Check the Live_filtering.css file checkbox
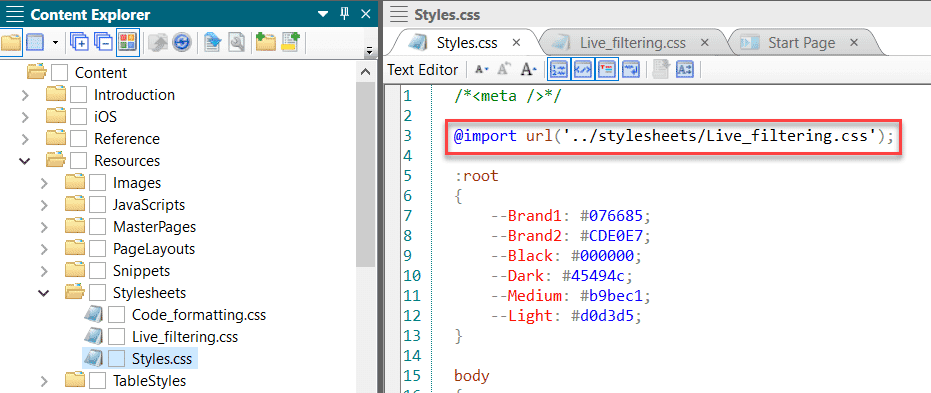Viewport: 931px width, 393px height. (116, 337)
